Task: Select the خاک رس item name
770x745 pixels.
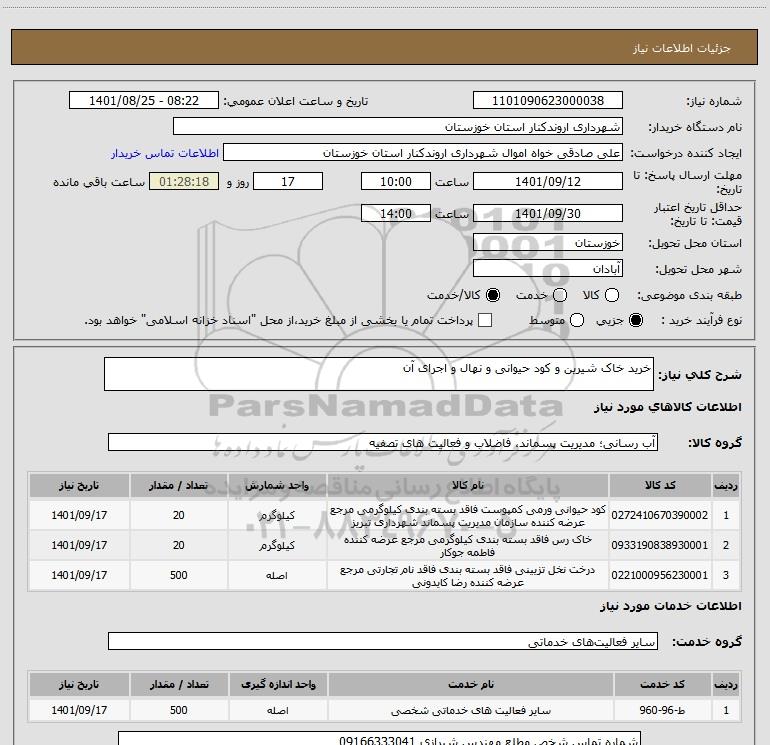Action: pos(468,546)
